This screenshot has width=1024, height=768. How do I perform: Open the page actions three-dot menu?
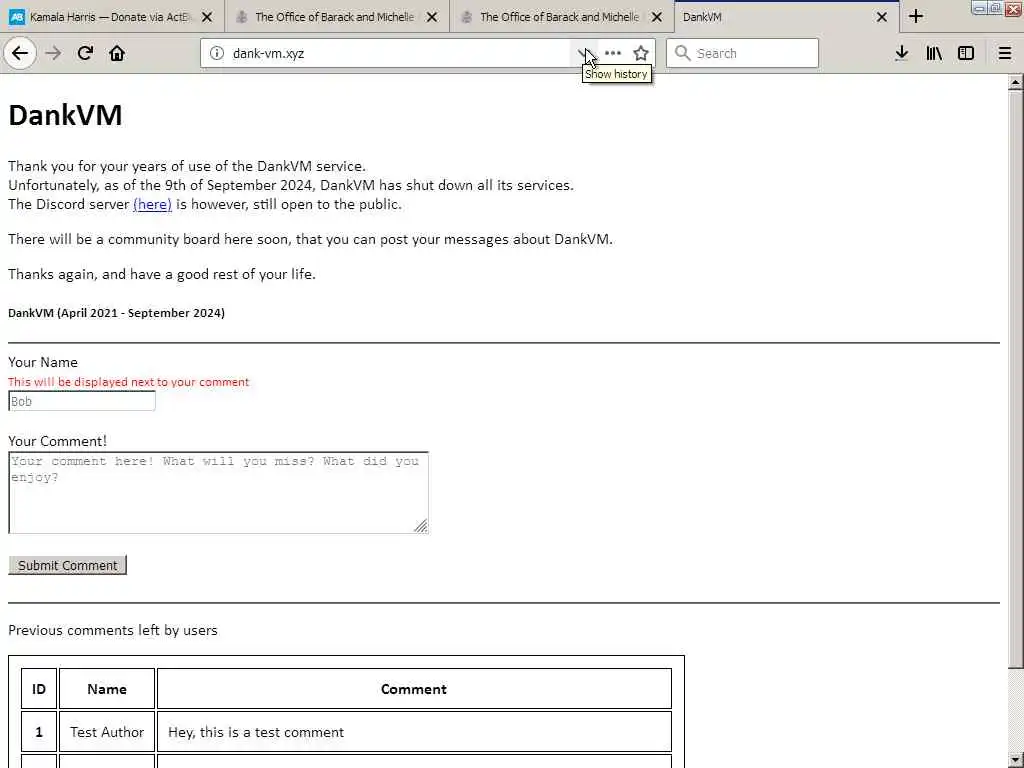click(613, 53)
